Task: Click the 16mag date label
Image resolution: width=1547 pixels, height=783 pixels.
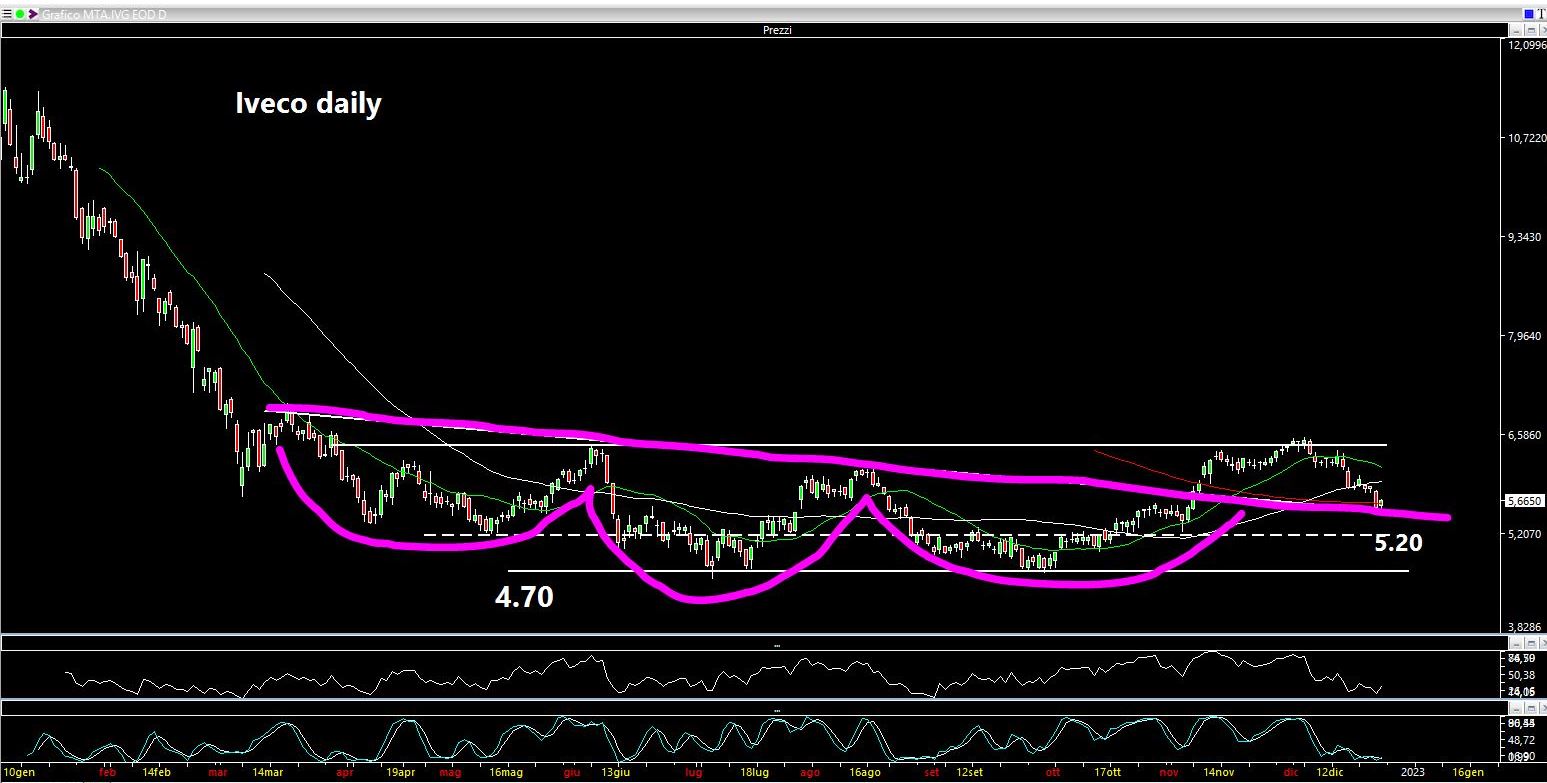Action: coord(507,773)
